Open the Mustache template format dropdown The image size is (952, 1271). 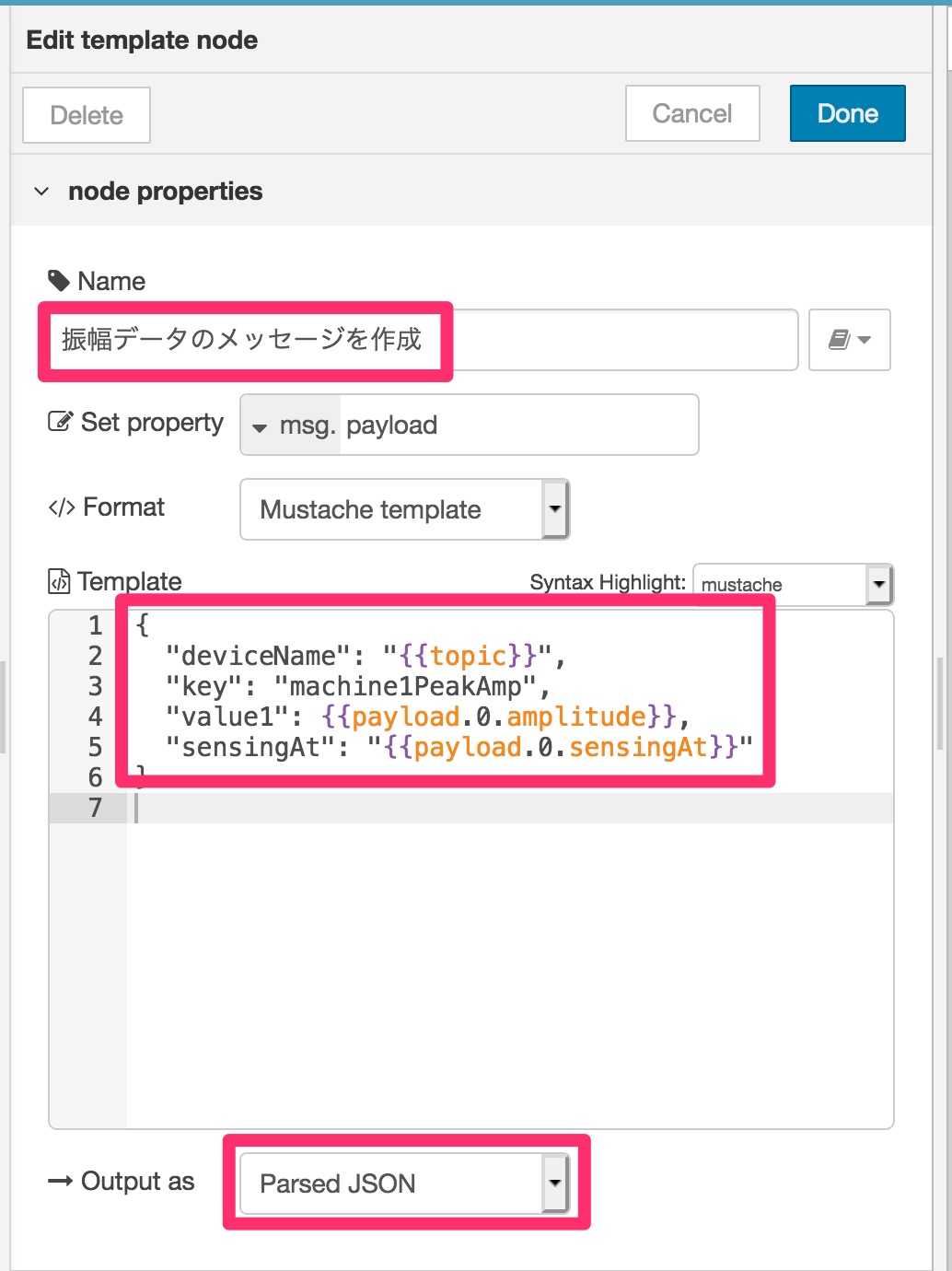coord(405,509)
